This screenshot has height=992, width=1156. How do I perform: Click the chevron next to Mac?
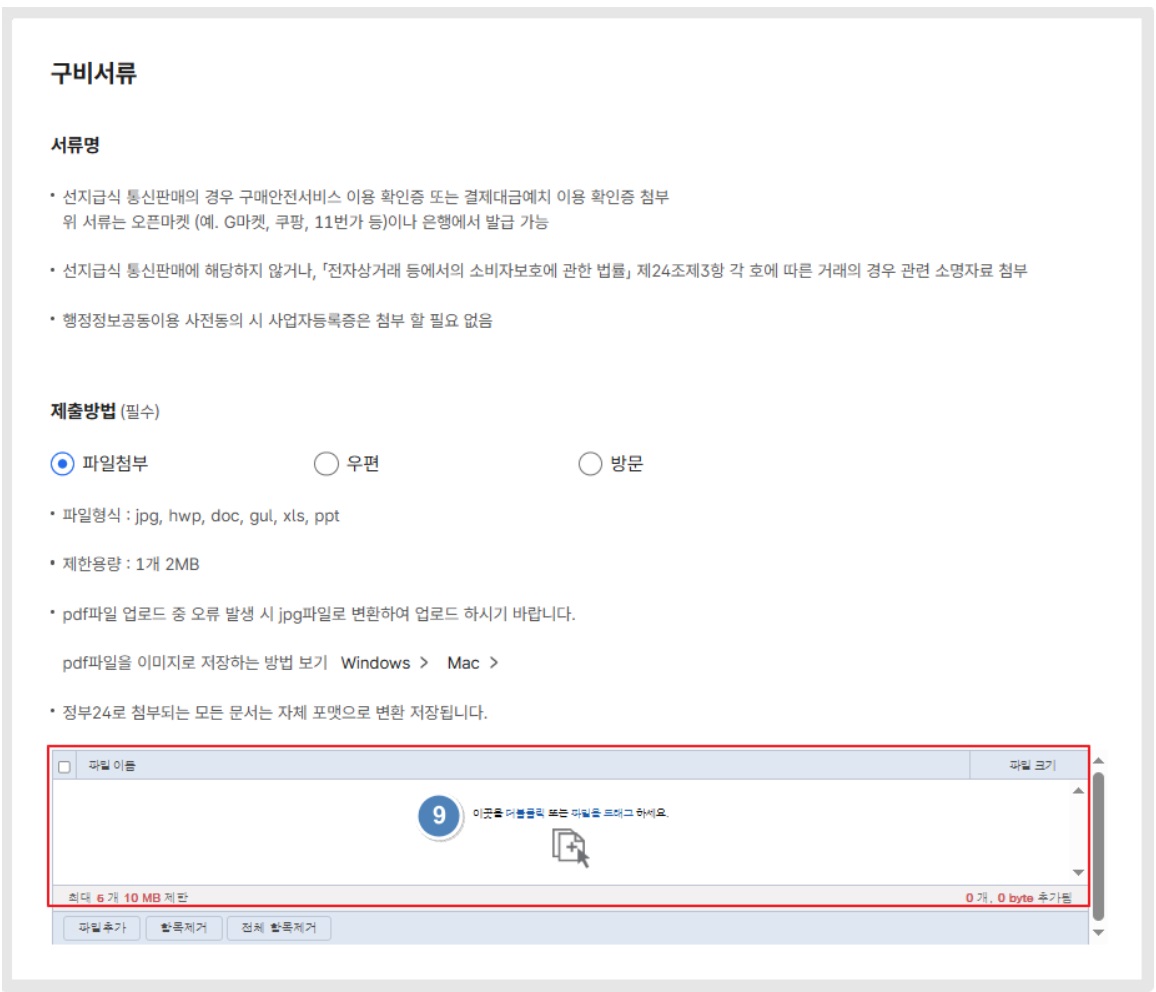point(494,663)
